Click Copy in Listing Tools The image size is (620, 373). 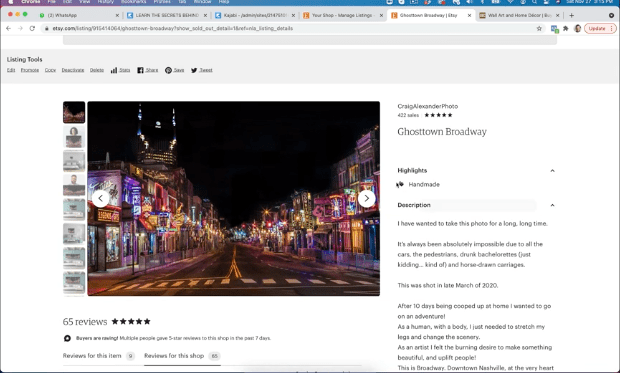click(50, 70)
